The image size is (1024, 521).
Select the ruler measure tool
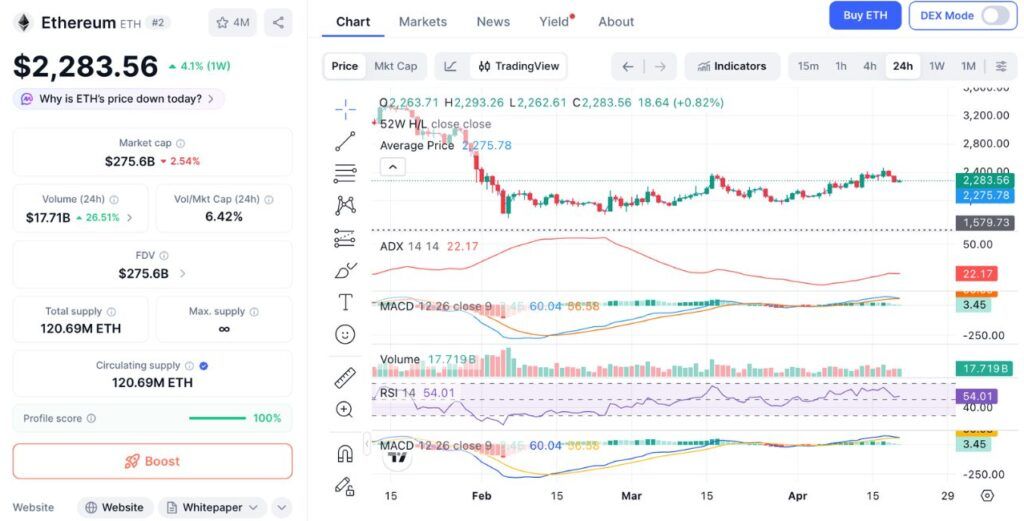[x=345, y=377]
